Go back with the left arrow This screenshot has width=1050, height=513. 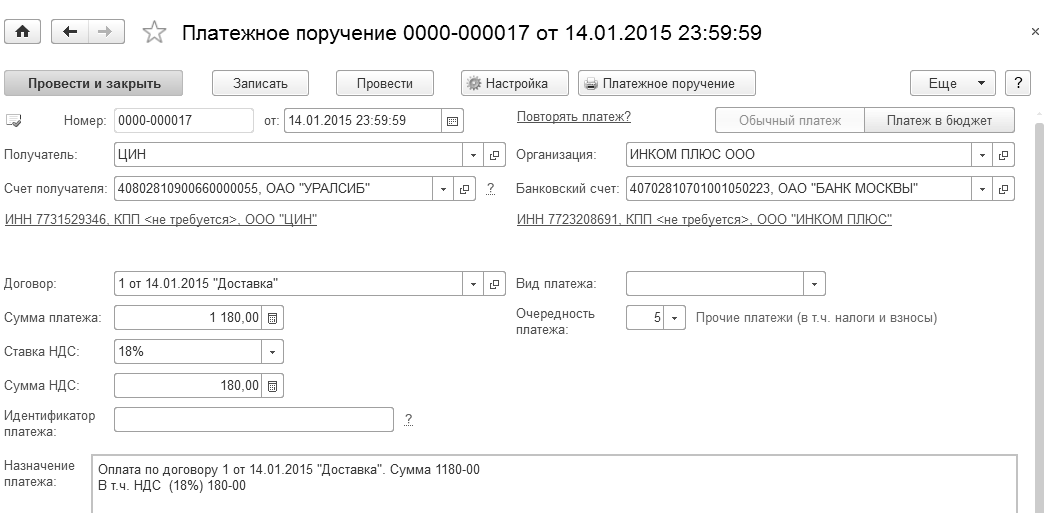[69, 32]
